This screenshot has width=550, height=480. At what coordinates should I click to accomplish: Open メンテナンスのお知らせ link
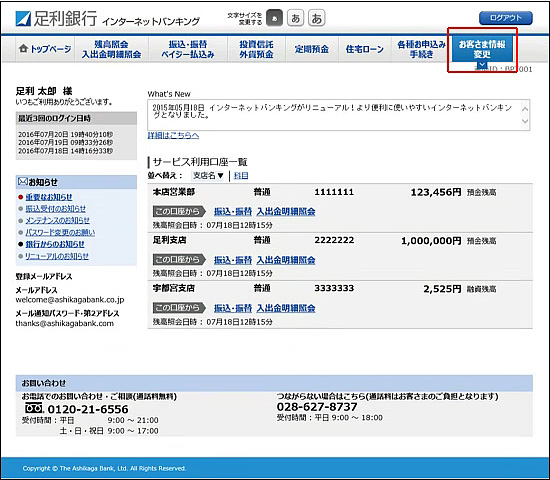[x=58, y=220]
